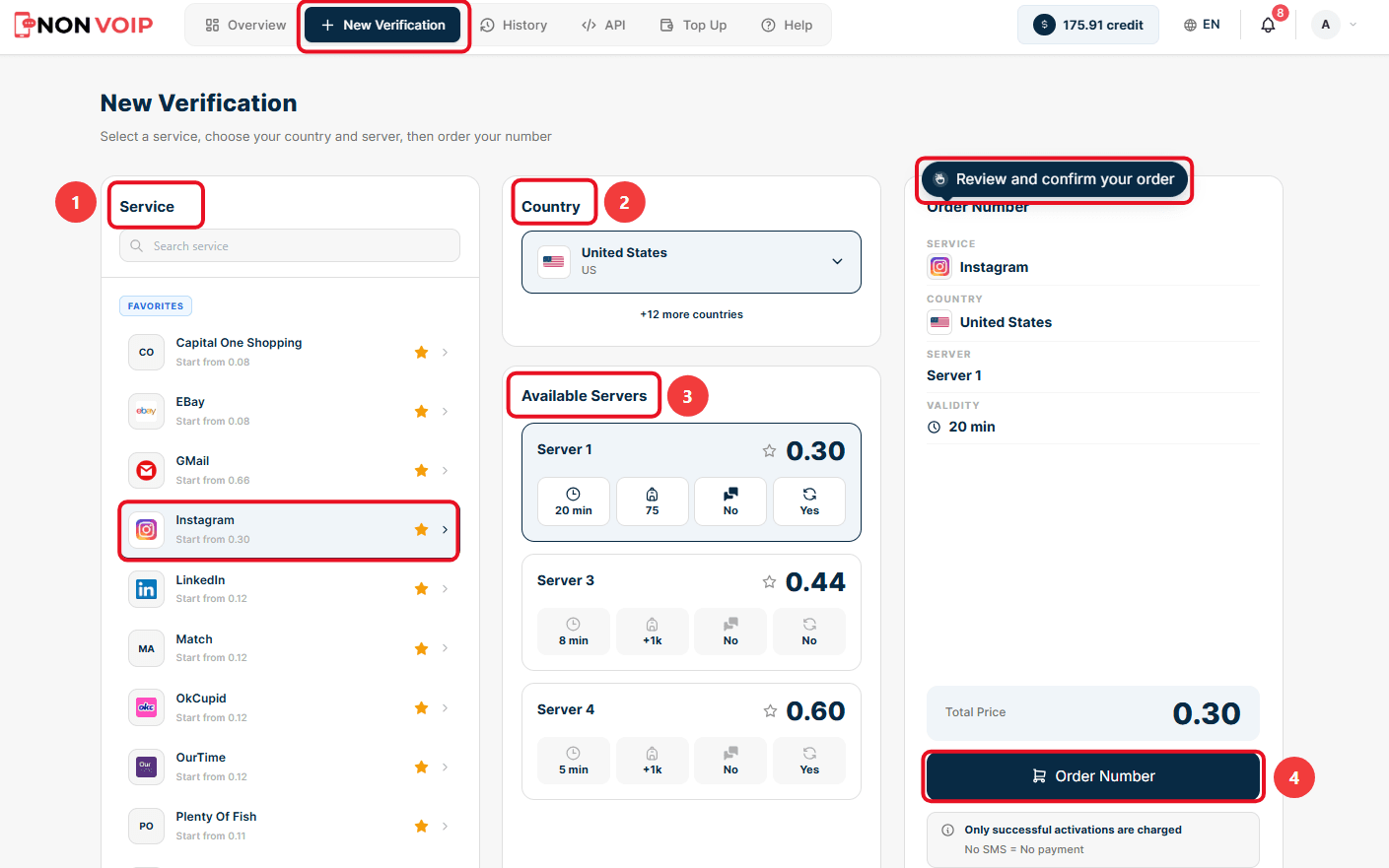Expand the Capital One Shopping row chevron
This screenshot has height=868, width=1389.
(445, 352)
